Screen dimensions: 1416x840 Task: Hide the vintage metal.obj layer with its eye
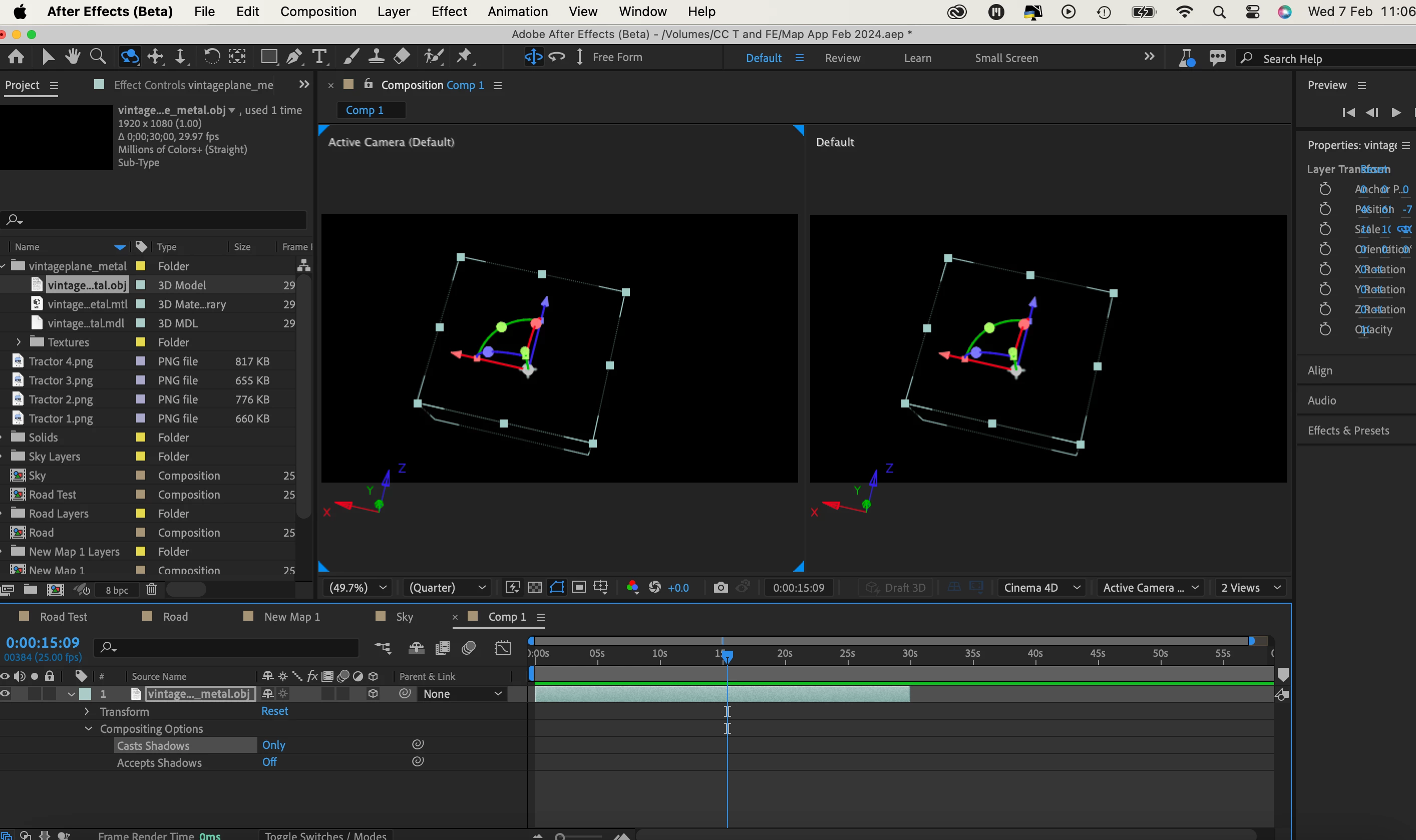[6, 693]
